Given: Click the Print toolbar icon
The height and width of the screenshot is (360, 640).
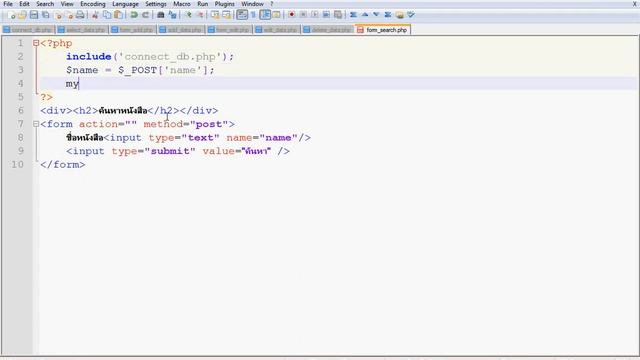Looking at the screenshot, I should (80, 15).
